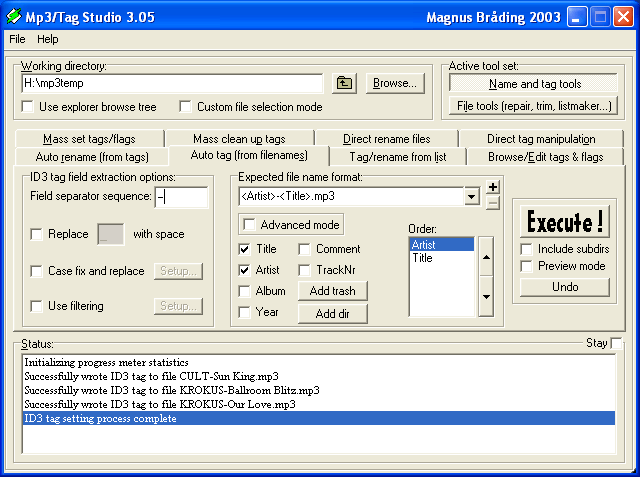Select 'ID3 tag setting process complete' line

click(319, 418)
